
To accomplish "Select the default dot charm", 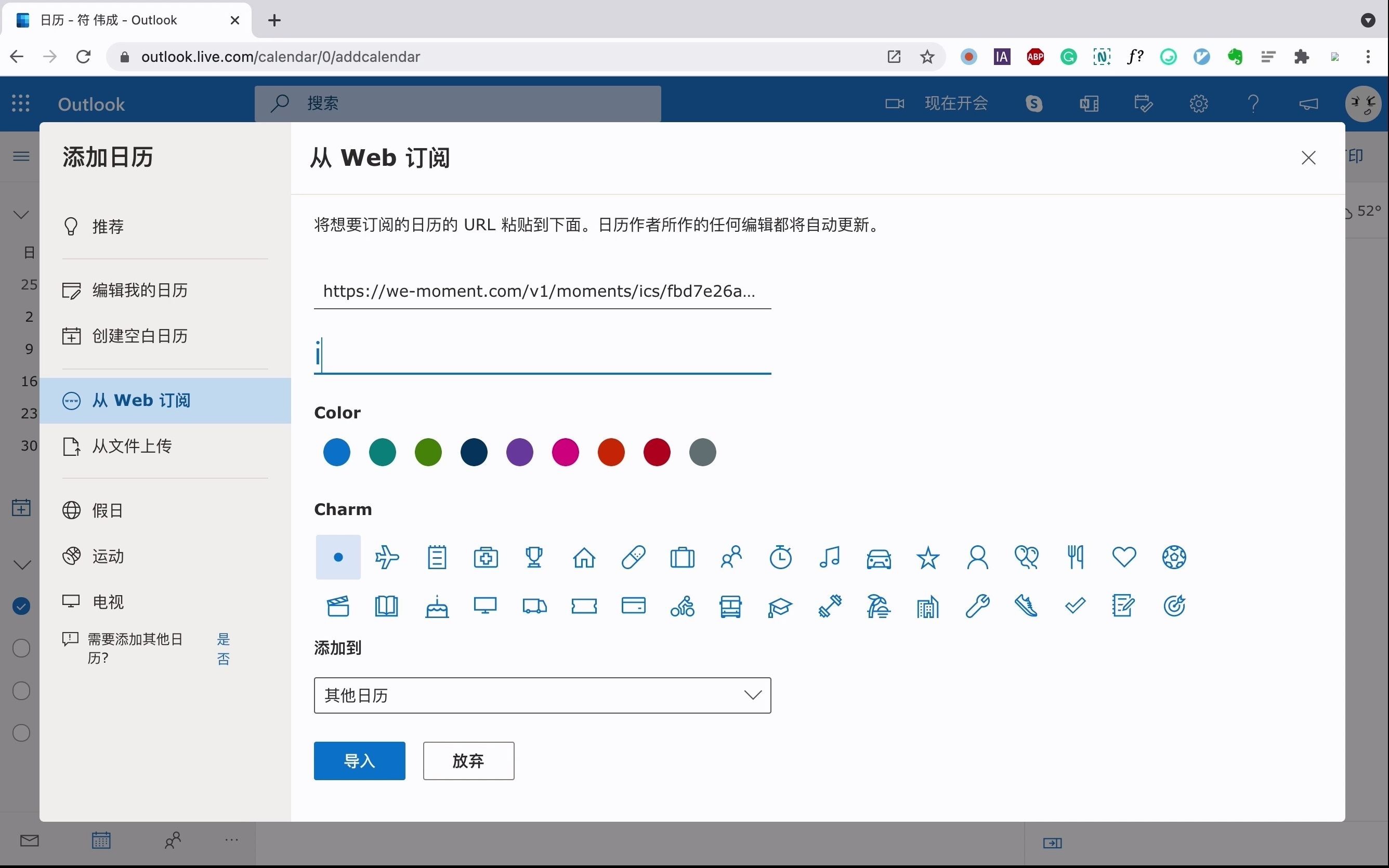I will coord(338,557).
